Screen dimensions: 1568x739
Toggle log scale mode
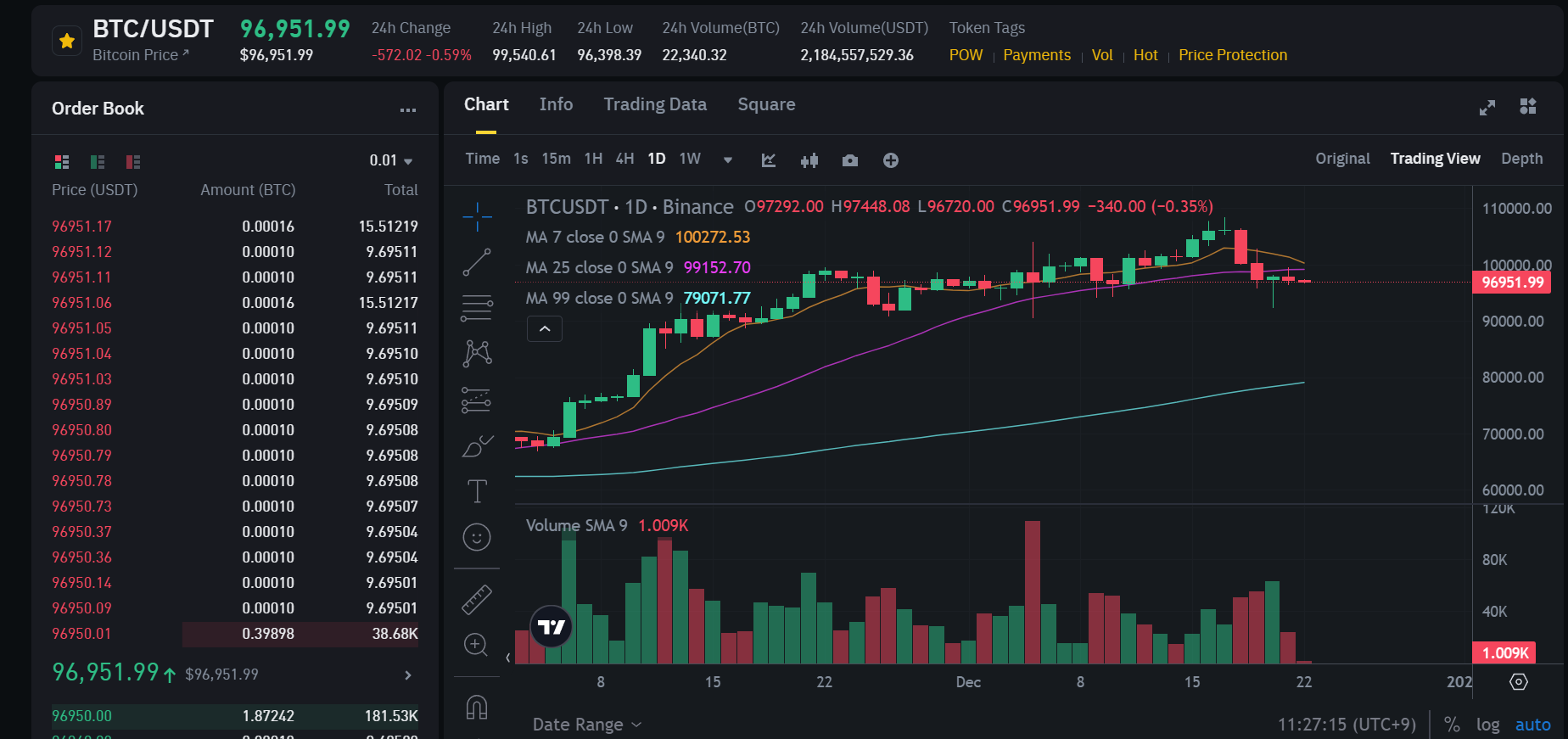pos(1487,725)
